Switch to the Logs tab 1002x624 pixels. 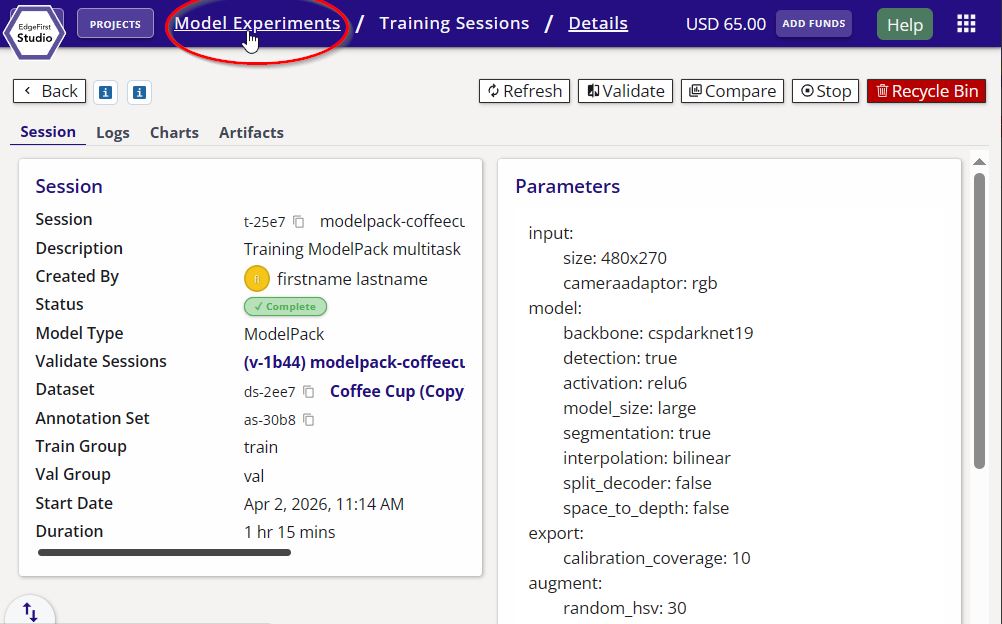(112, 132)
